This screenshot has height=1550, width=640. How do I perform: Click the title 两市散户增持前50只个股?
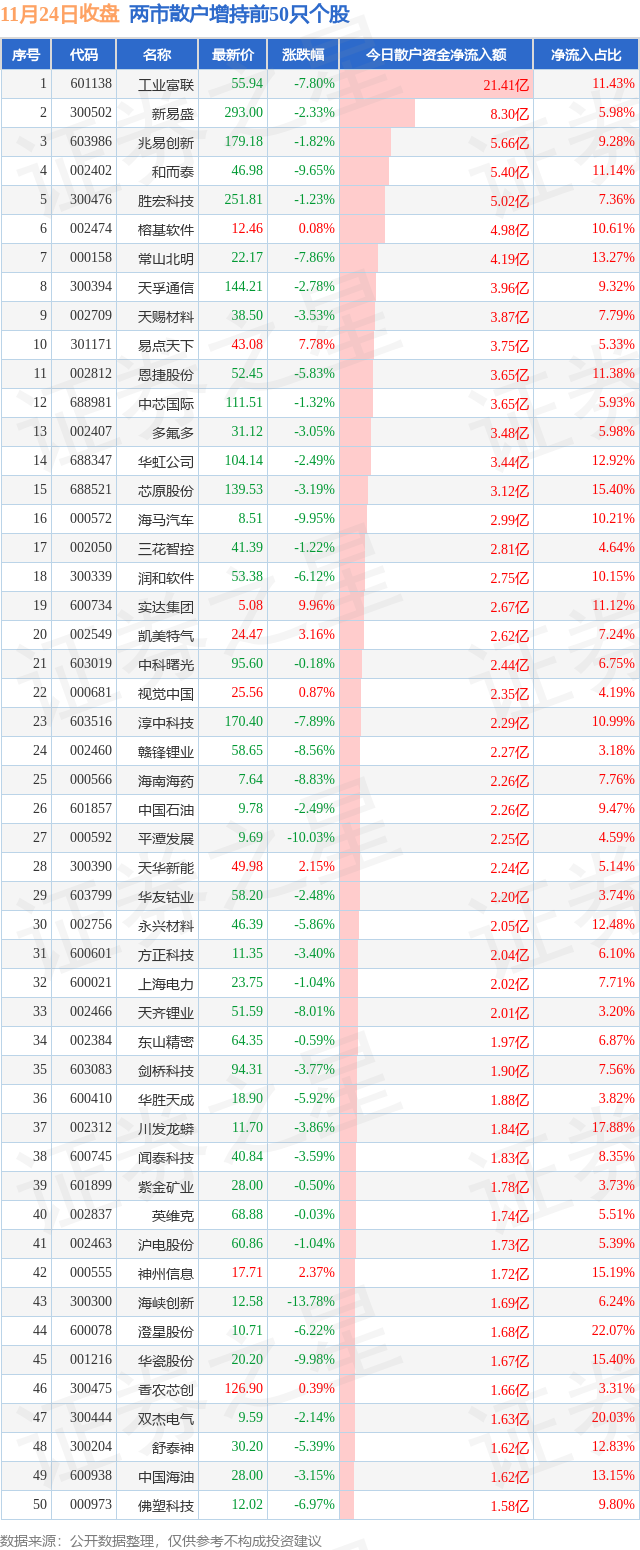[240, 15]
